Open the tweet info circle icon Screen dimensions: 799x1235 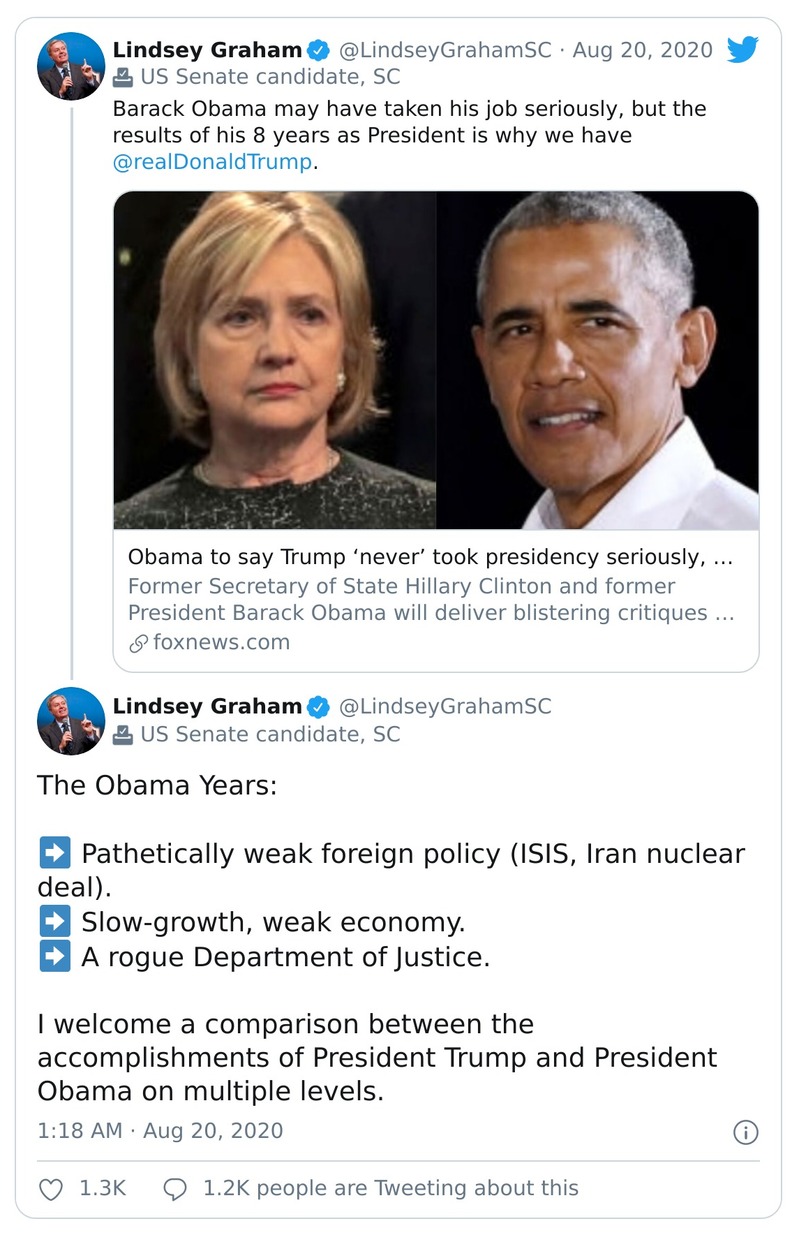coord(746,1132)
